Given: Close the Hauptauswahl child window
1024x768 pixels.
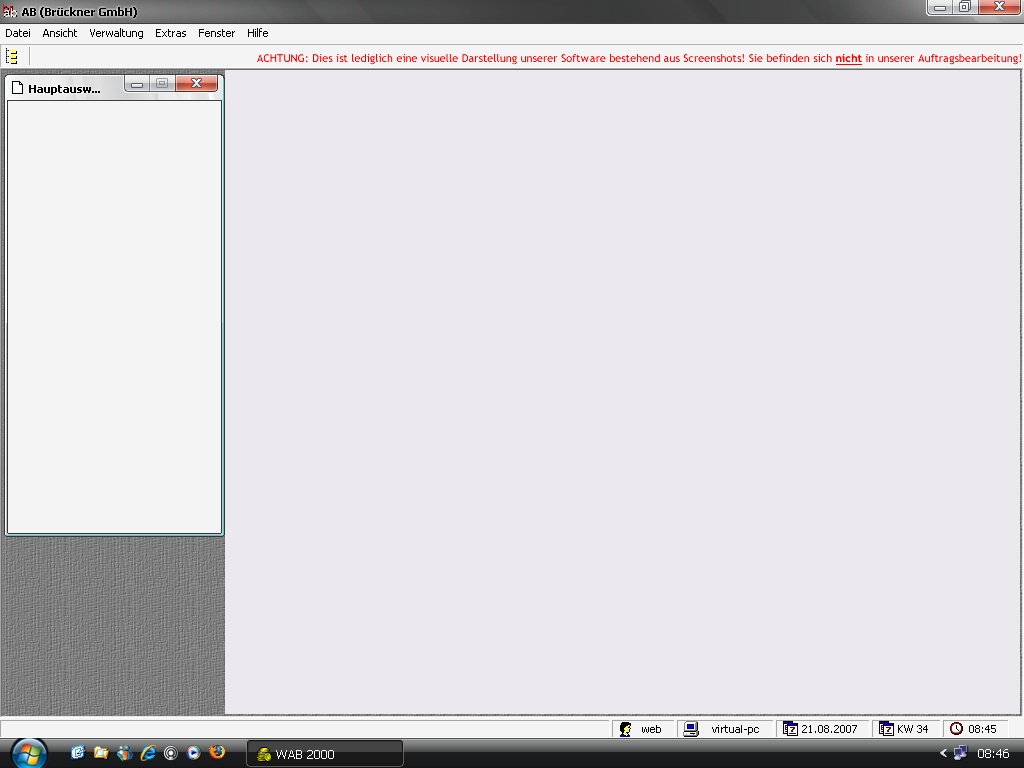Looking at the screenshot, I should point(196,84).
